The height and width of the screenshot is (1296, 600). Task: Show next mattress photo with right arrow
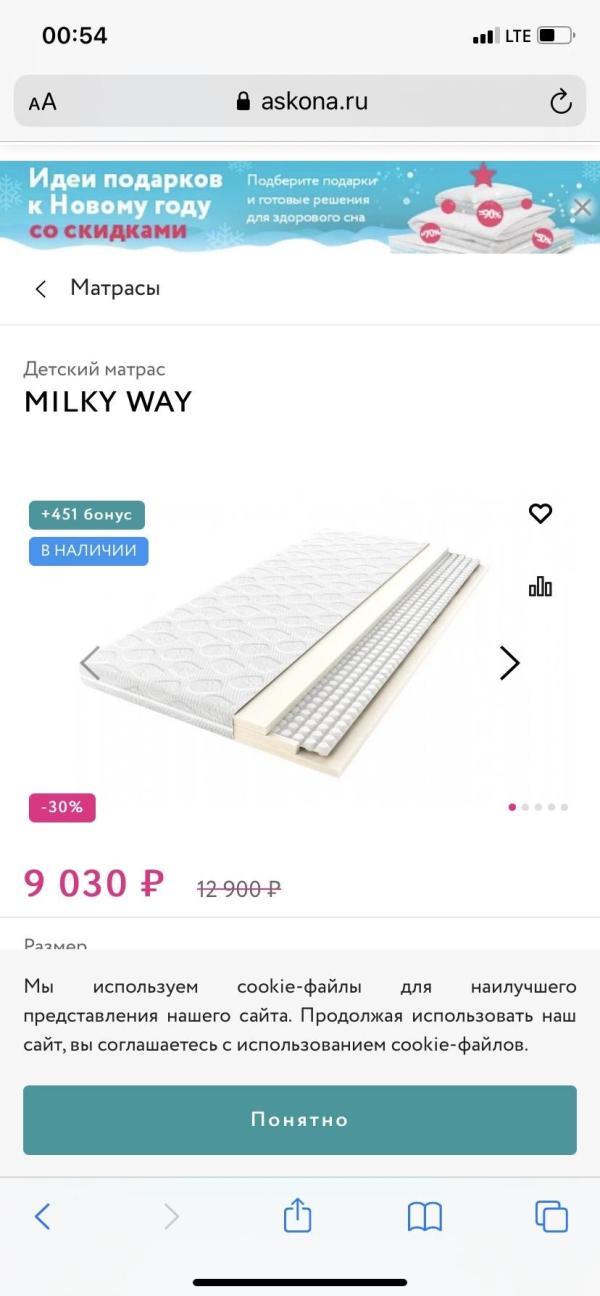click(x=510, y=663)
